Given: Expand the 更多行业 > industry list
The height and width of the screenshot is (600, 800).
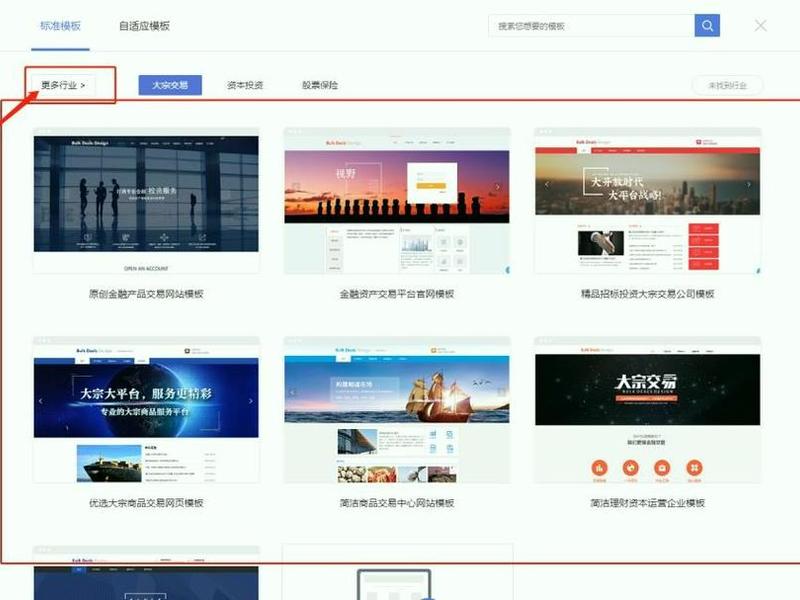Looking at the screenshot, I should click(x=63, y=85).
